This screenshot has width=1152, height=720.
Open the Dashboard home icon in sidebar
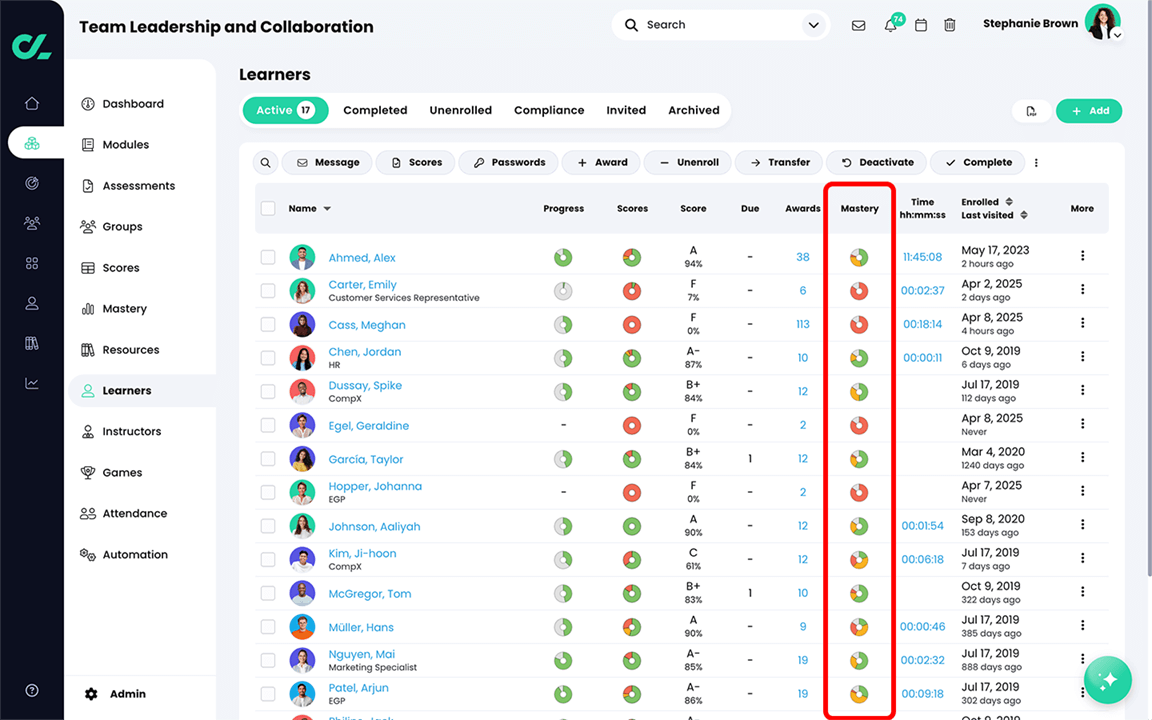[31, 102]
